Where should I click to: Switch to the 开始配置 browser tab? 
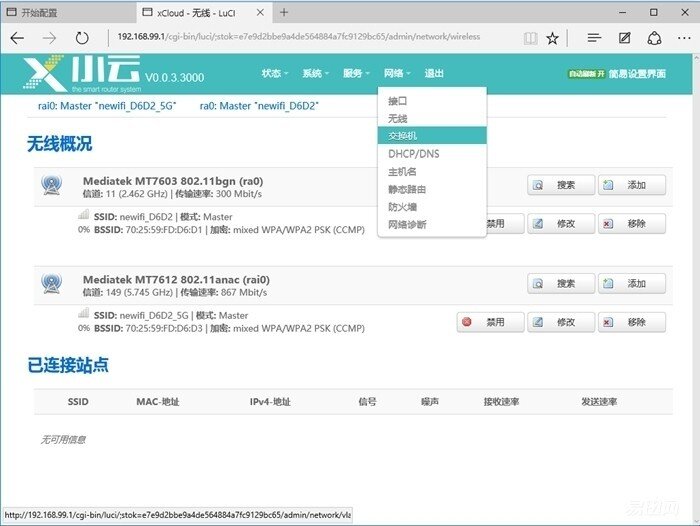(x=60, y=12)
